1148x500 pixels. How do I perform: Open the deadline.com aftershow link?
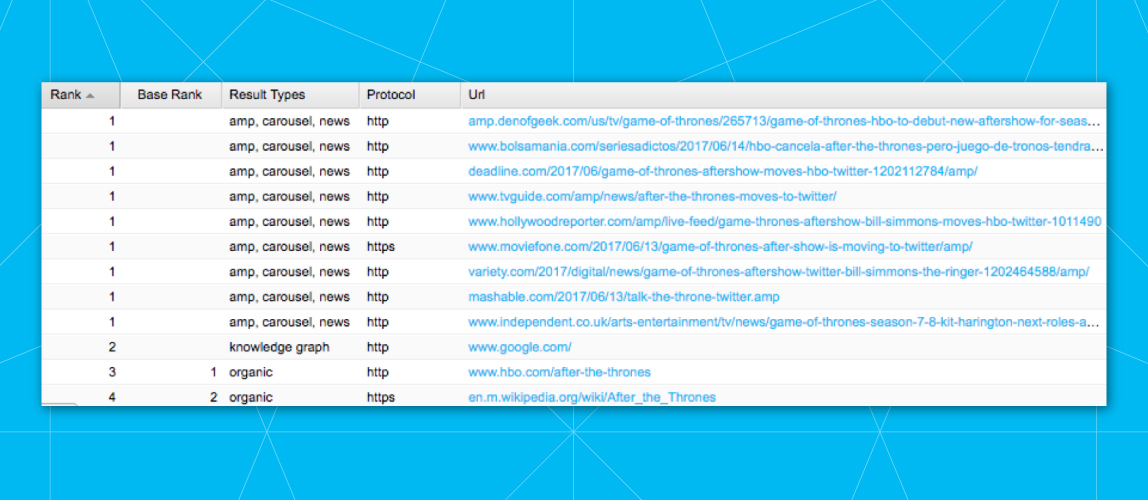(x=722, y=171)
